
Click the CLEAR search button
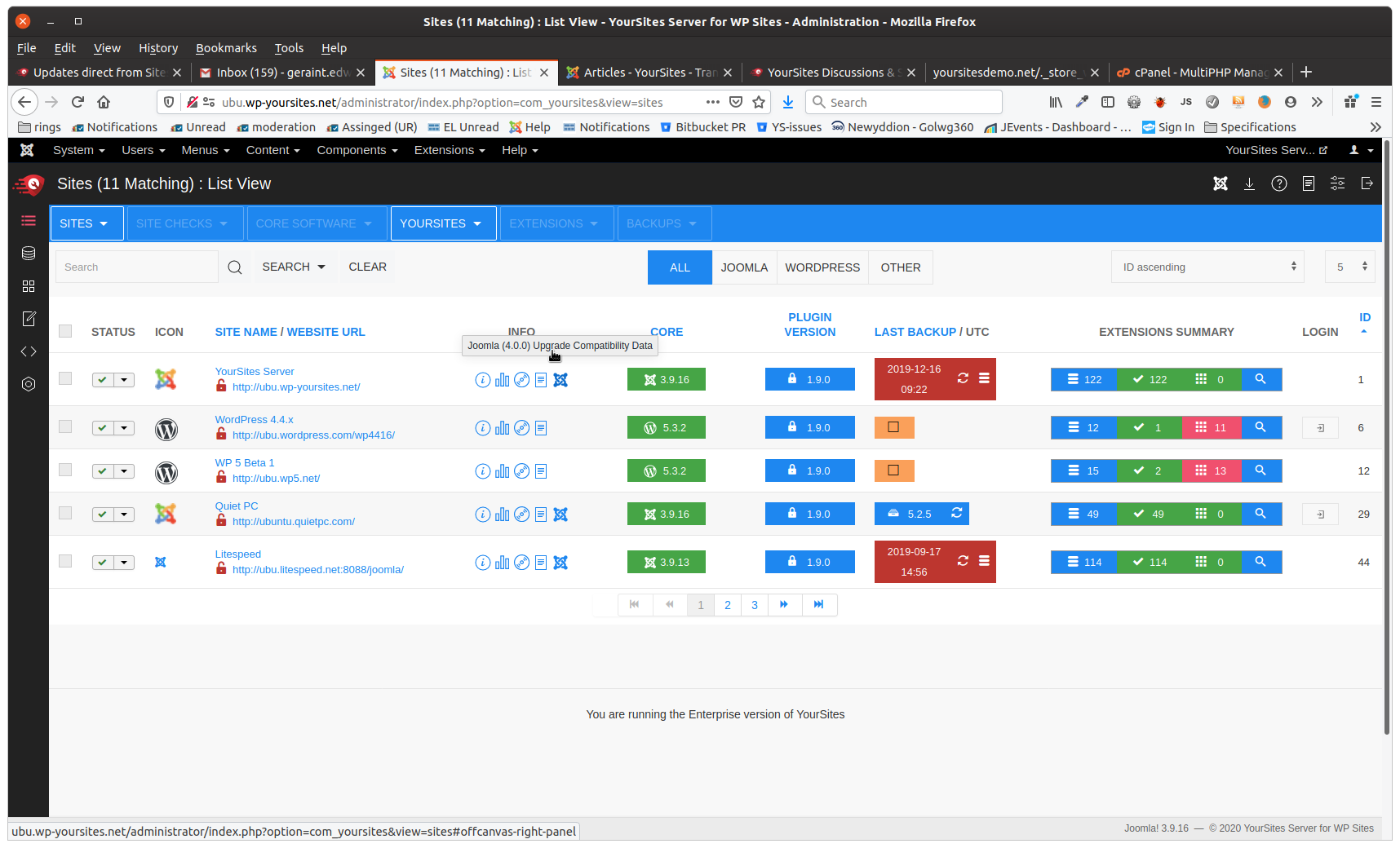click(368, 267)
